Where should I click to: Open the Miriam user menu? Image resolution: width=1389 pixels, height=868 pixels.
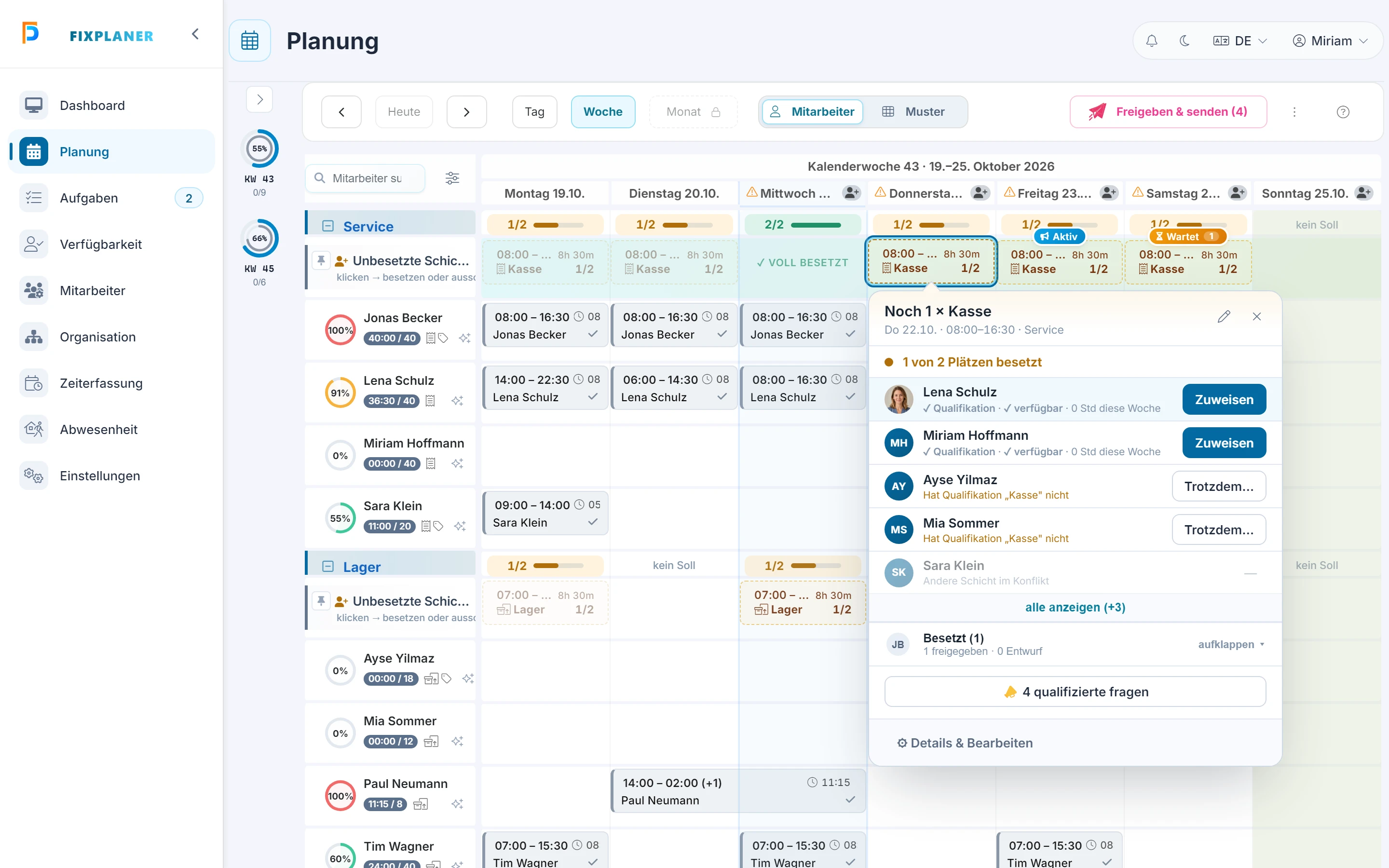(1331, 41)
